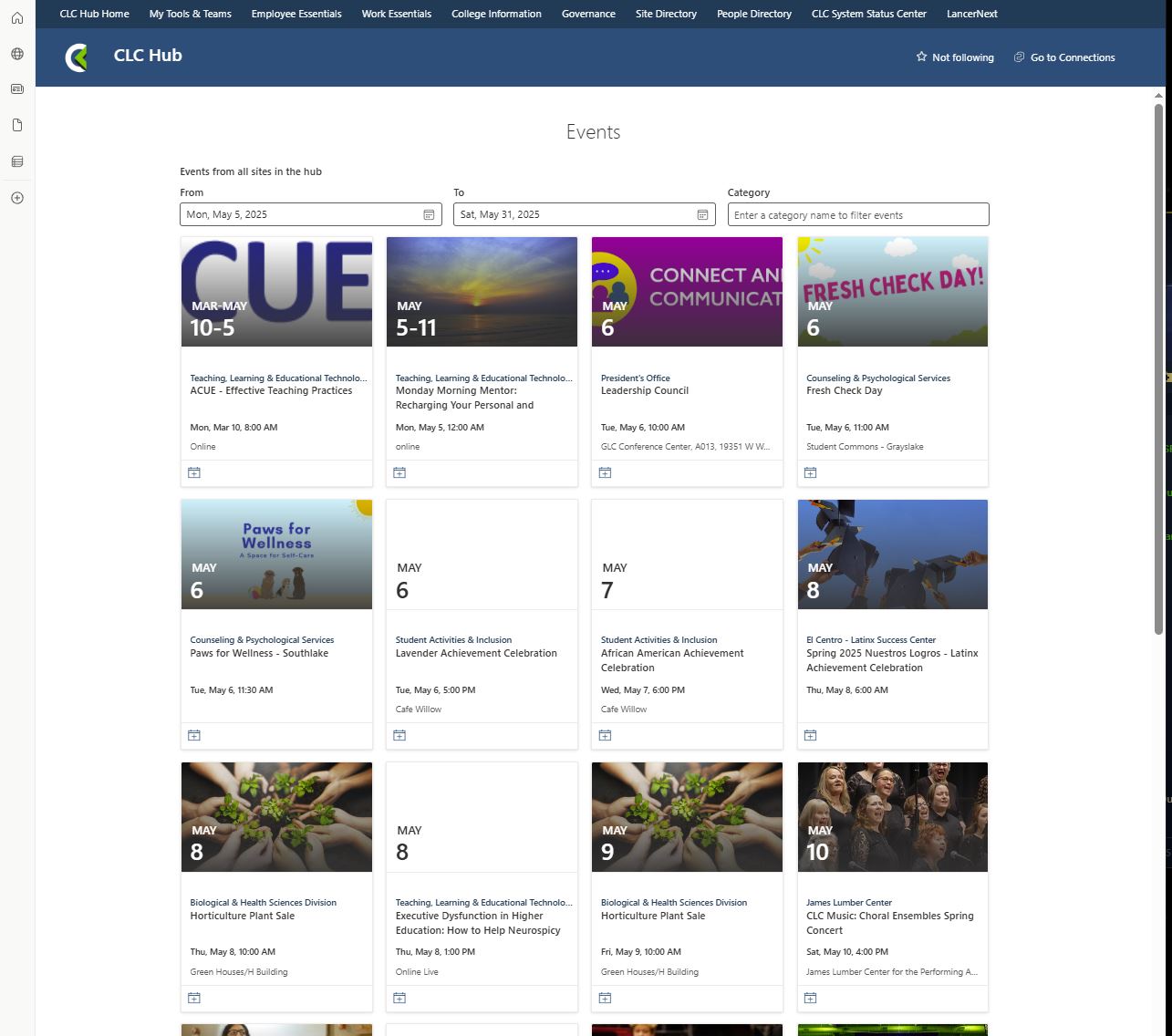Click the Home icon in left sidebar
The image size is (1172, 1036).
pos(17,18)
